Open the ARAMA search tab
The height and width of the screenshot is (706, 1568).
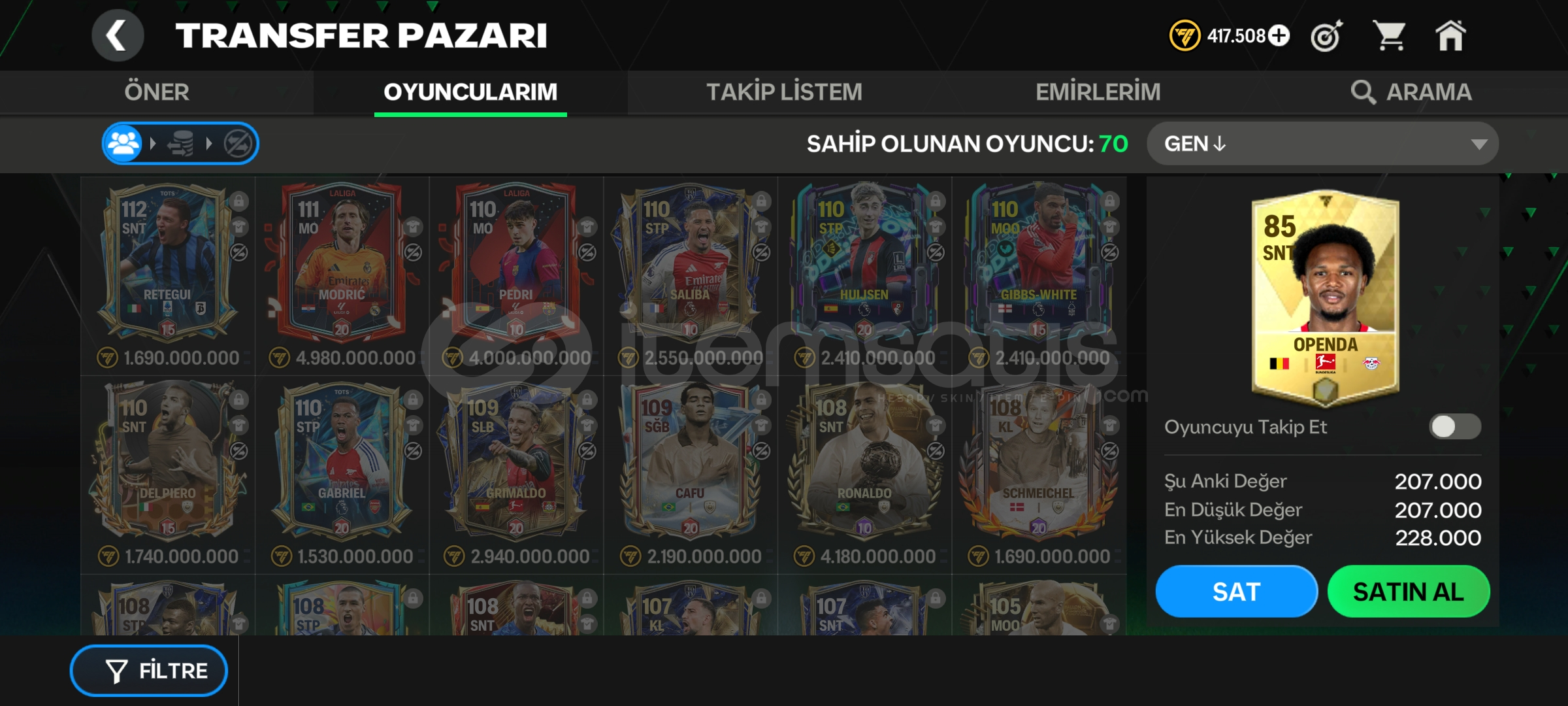(x=1411, y=92)
